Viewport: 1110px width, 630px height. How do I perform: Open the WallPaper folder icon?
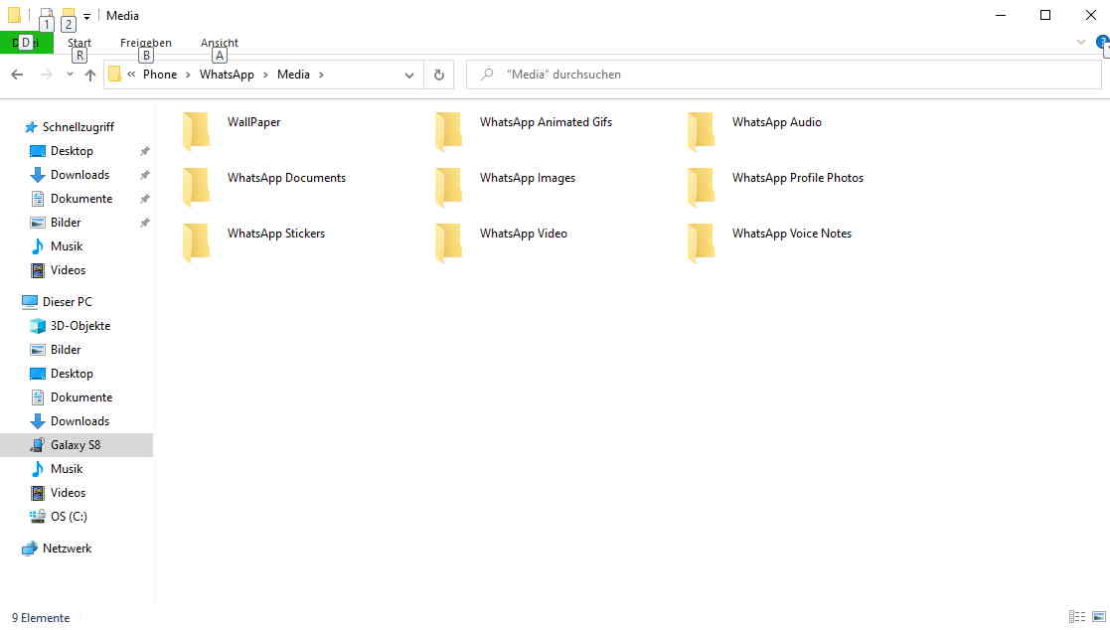197,132
